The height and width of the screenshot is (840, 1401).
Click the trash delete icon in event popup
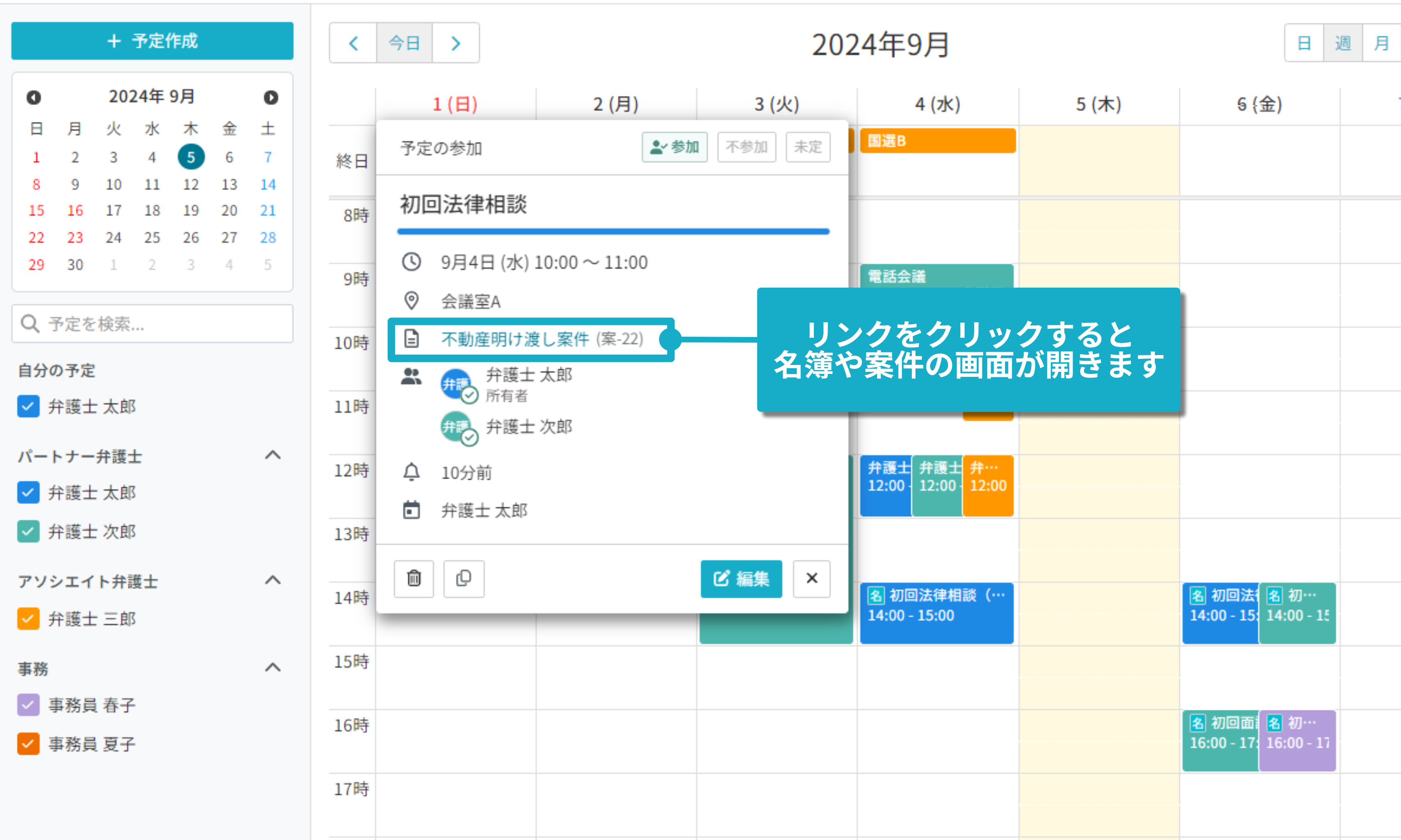[414, 579]
